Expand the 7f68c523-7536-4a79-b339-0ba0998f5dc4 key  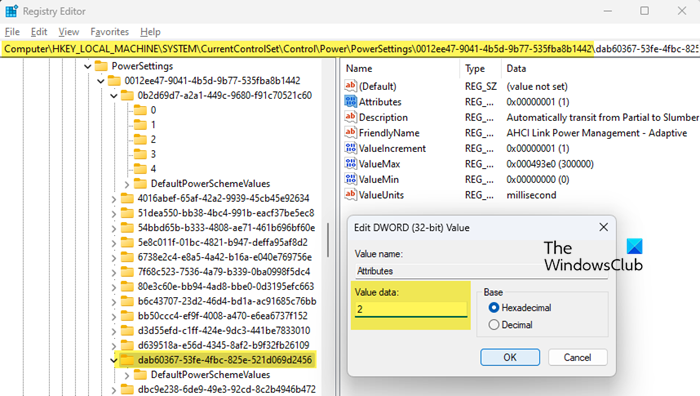click(114, 273)
